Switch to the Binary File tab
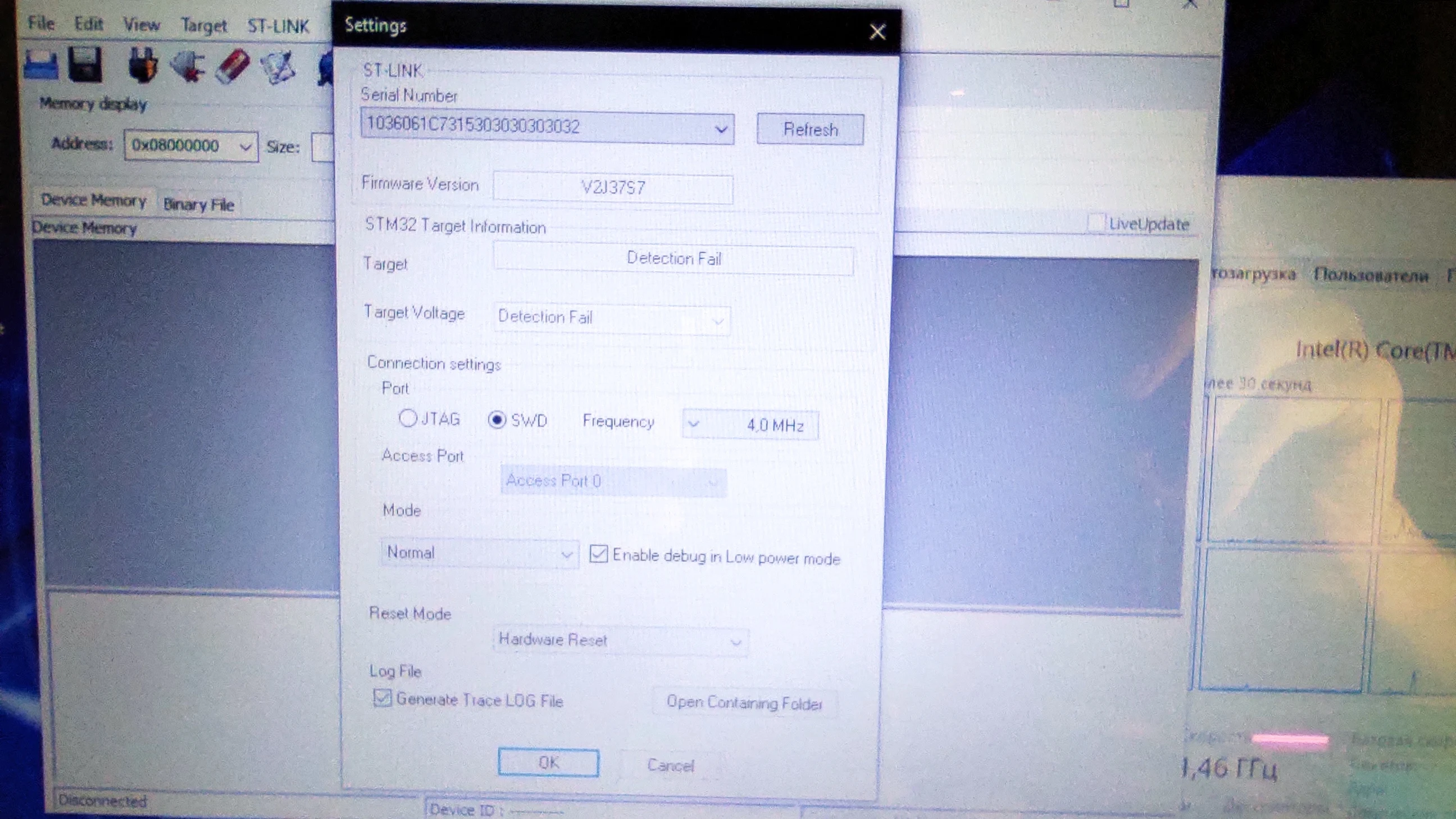 pyautogui.click(x=198, y=204)
